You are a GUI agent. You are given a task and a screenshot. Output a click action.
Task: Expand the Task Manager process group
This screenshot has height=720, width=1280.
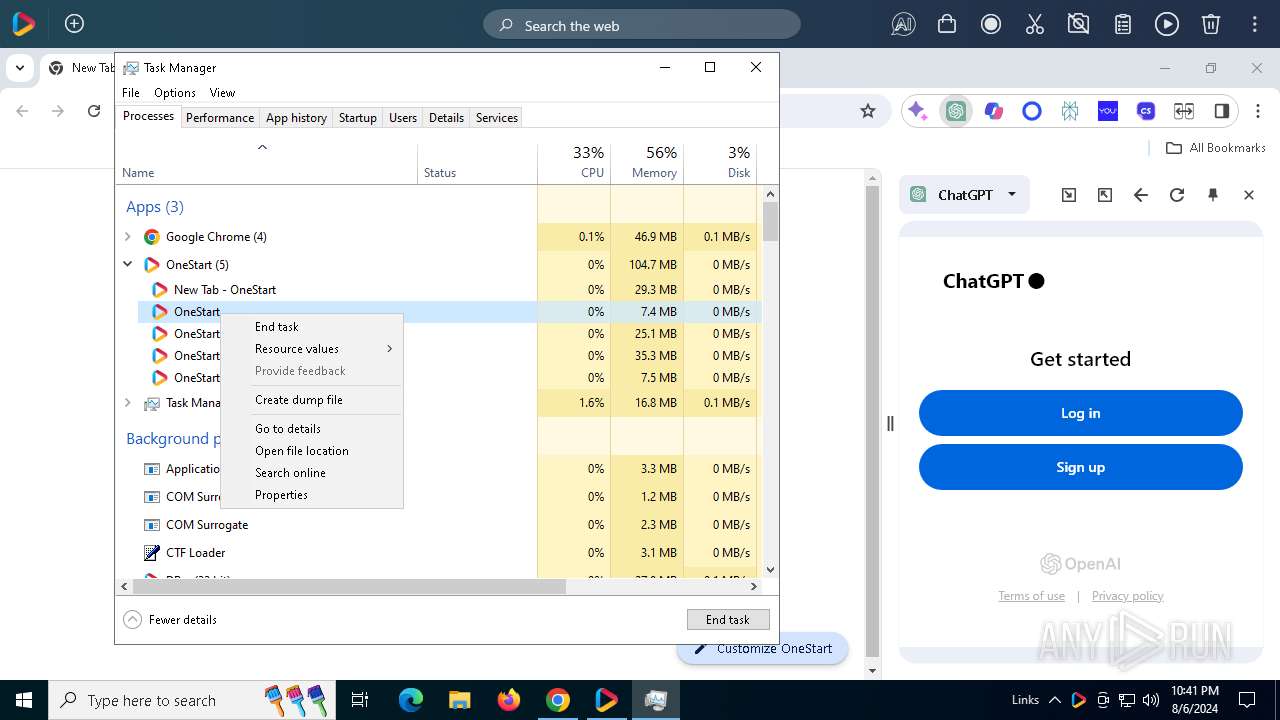[x=127, y=403]
